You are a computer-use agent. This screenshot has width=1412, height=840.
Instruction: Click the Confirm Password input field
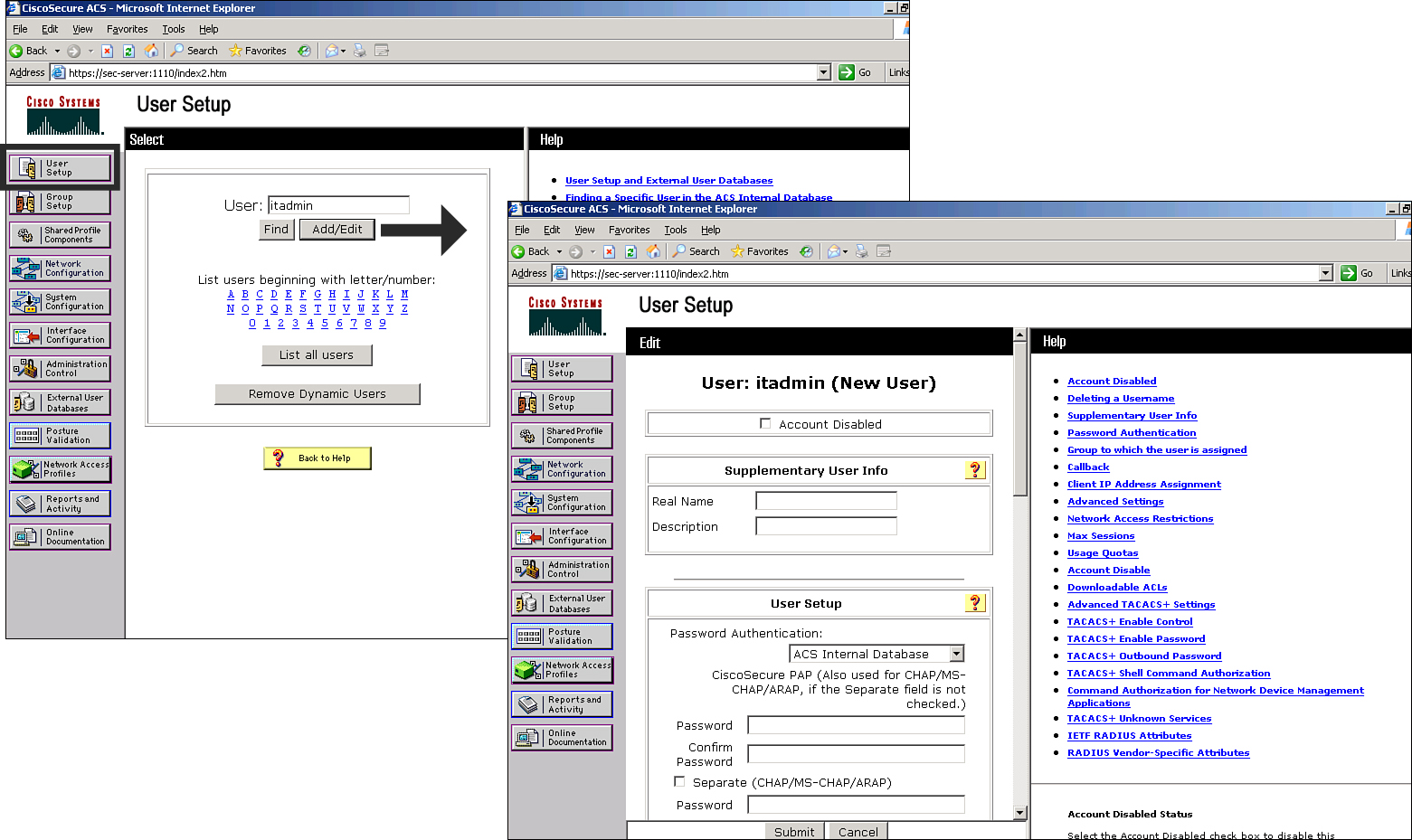(856, 753)
